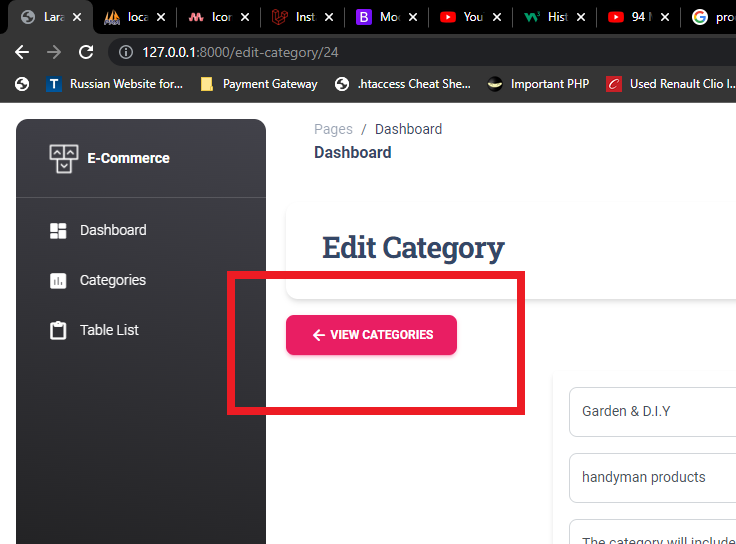Image resolution: width=736 pixels, height=544 pixels.
Task: Click the Edit Category heading
Action: point(413,248)
